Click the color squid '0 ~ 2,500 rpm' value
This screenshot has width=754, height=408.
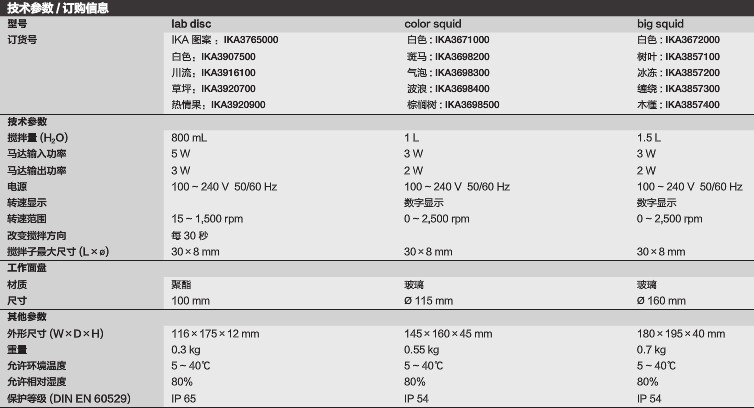(x=437, y=218)
